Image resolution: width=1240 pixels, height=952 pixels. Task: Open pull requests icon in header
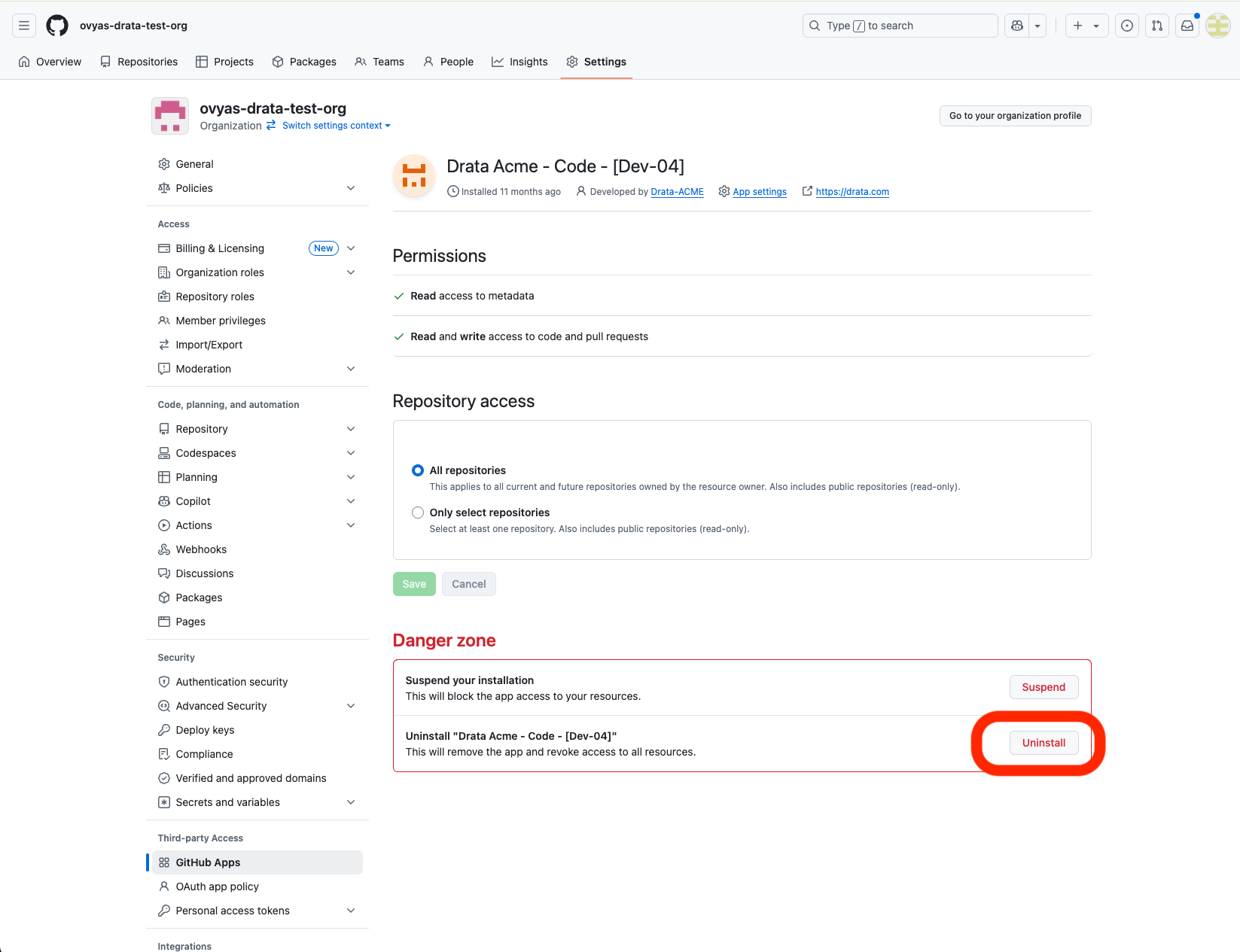coord(1157,26)
